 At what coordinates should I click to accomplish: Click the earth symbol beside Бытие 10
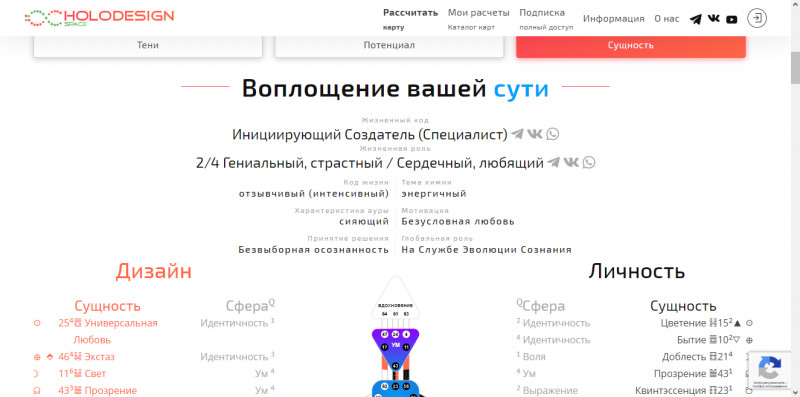click(749, 340)
